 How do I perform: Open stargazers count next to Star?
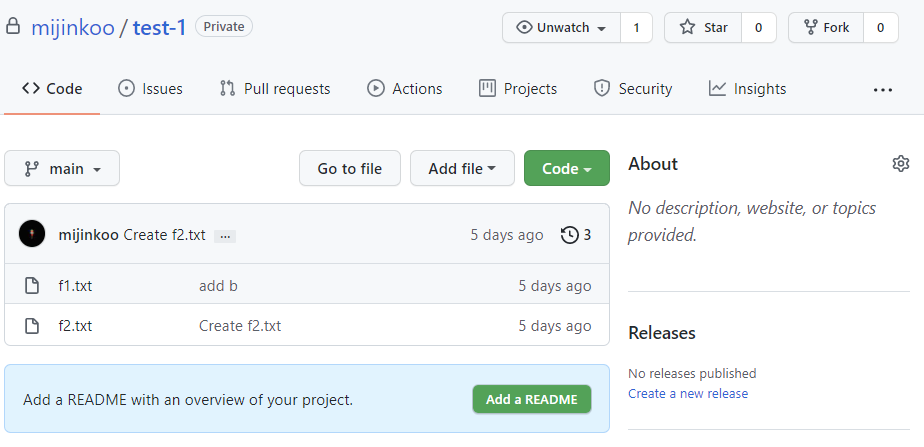coord(758,28)
